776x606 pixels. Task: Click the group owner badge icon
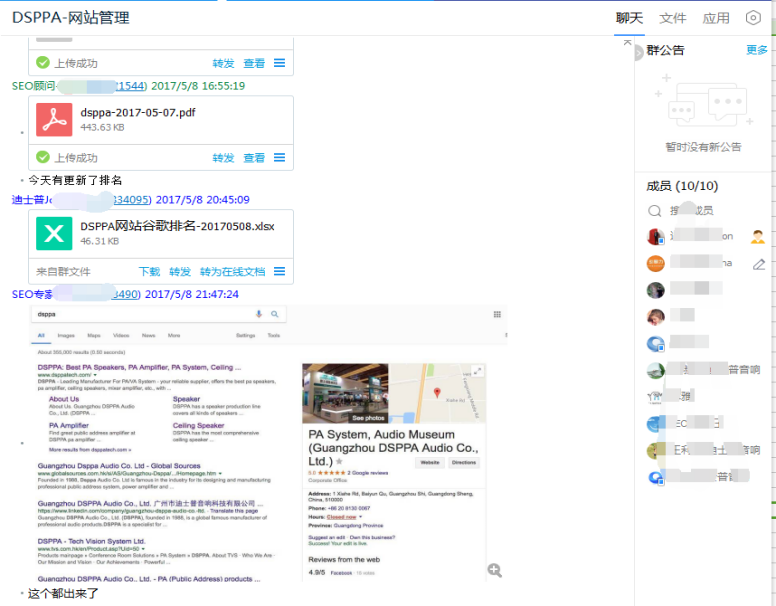click(758, 237)
